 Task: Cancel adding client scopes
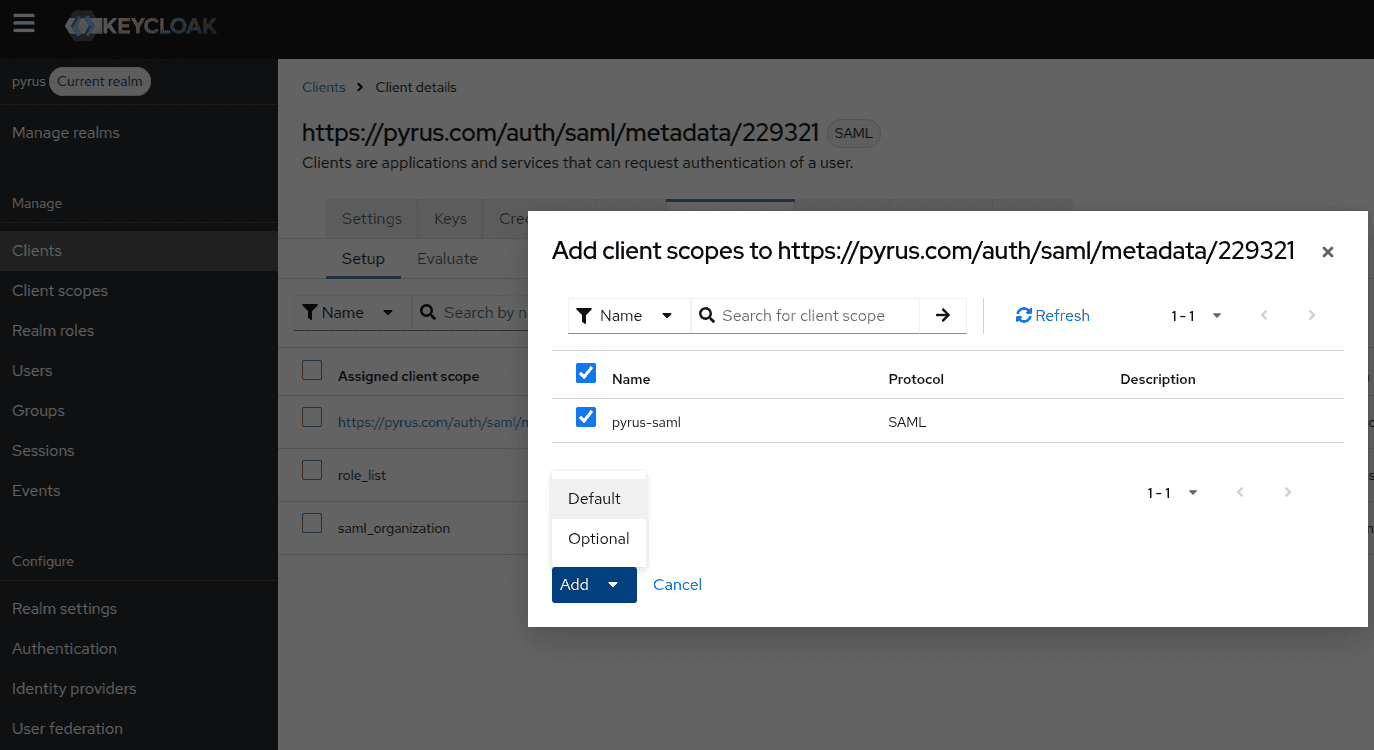point(677,585)
